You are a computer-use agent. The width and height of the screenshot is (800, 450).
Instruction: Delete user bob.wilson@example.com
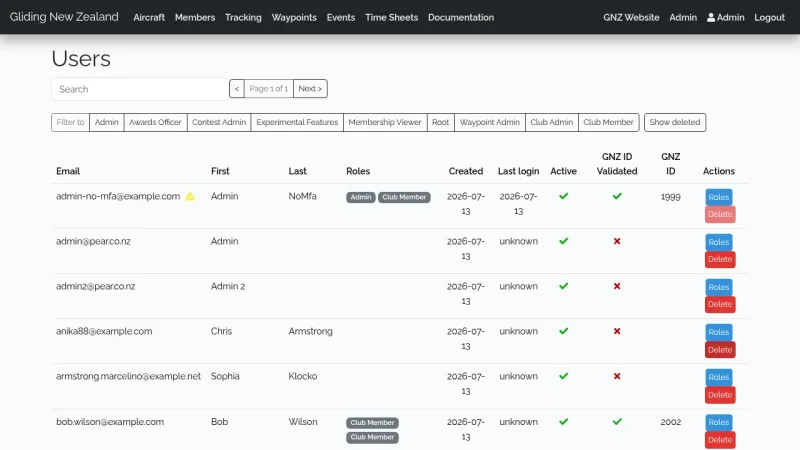pyautogui.click(x=720, y=440)
